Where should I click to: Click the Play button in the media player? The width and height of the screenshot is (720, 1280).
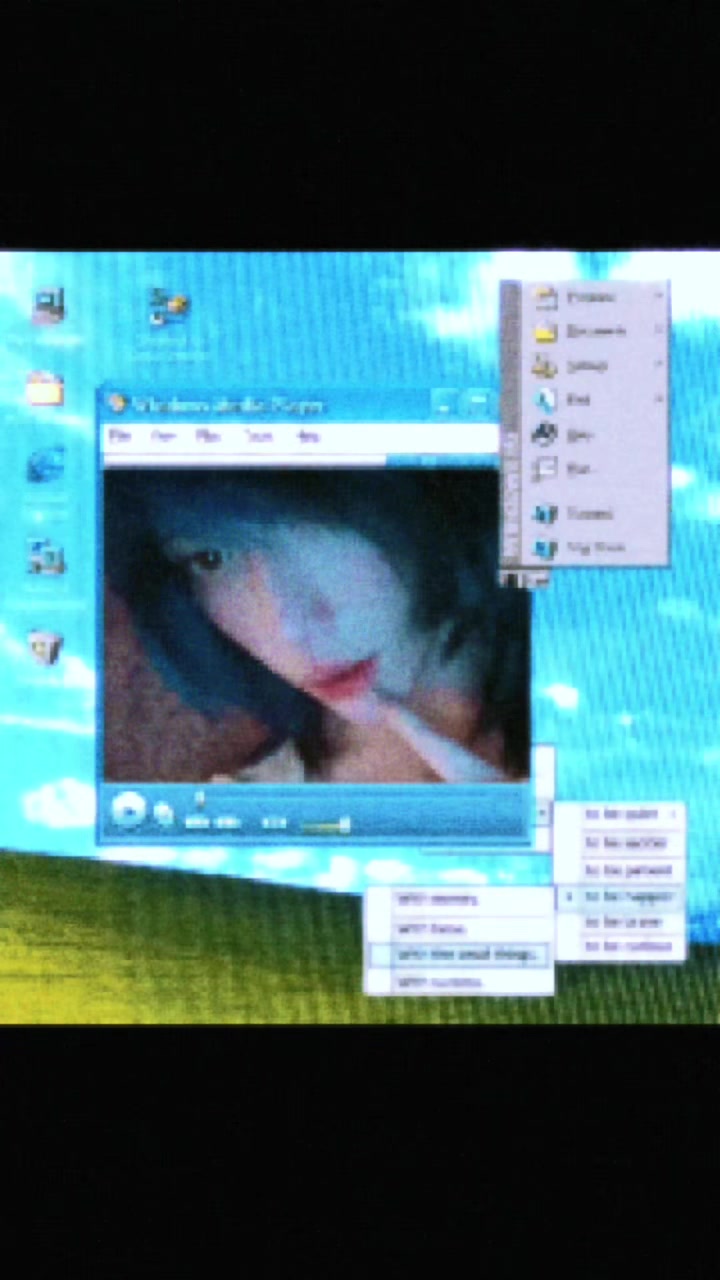pyautogui.click(x=127, y=810)
